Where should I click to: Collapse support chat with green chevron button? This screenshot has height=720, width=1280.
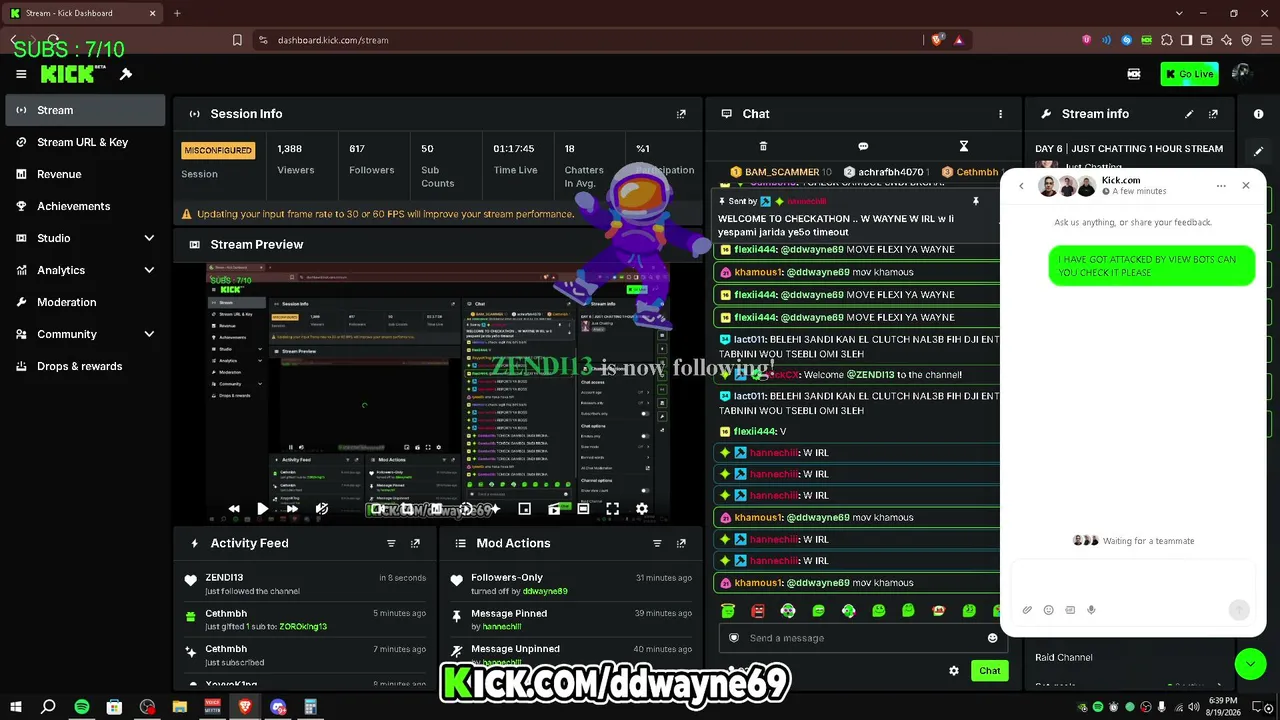pyautogui.click(x=1250, y=664)
